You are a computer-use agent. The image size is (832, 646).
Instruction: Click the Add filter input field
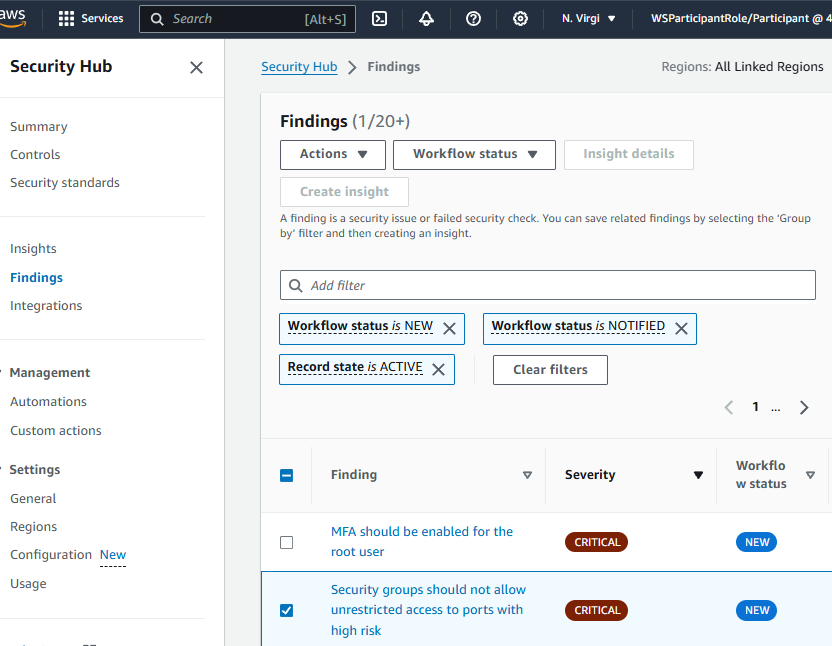point(548,285)
